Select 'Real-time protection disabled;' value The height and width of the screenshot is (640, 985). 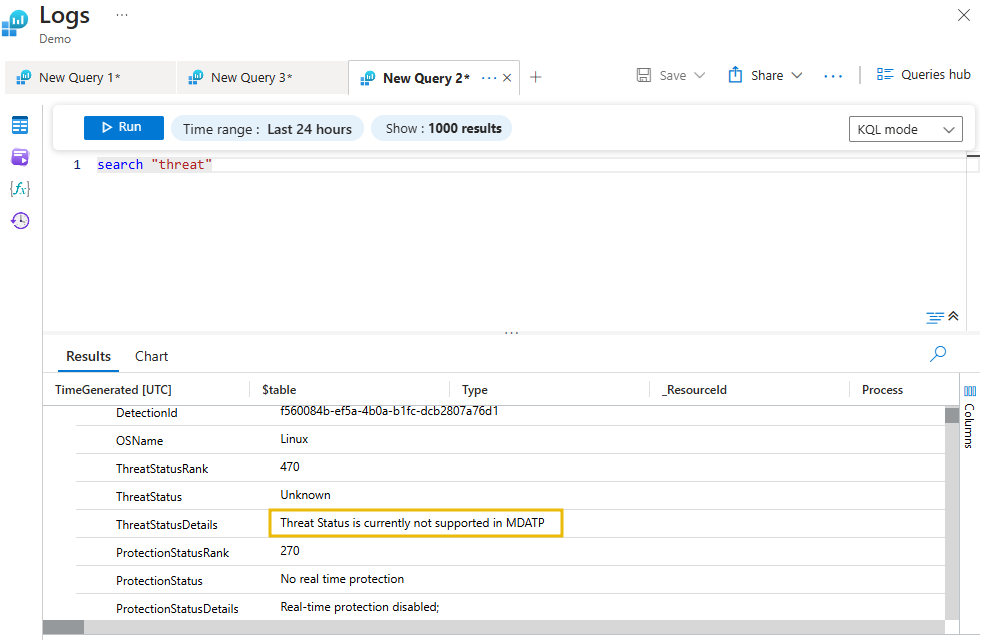tap(359, 607)
